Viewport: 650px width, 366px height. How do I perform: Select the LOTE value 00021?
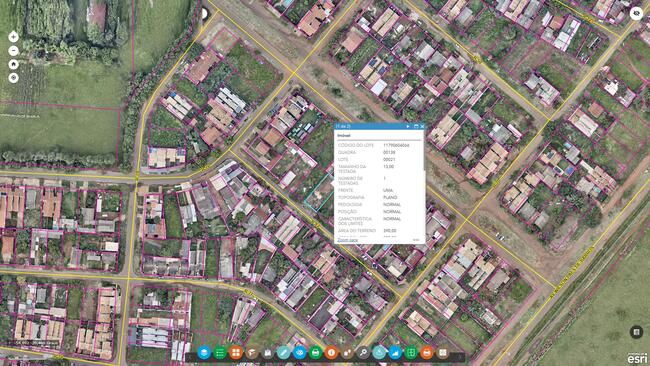[x=389, y=160]
